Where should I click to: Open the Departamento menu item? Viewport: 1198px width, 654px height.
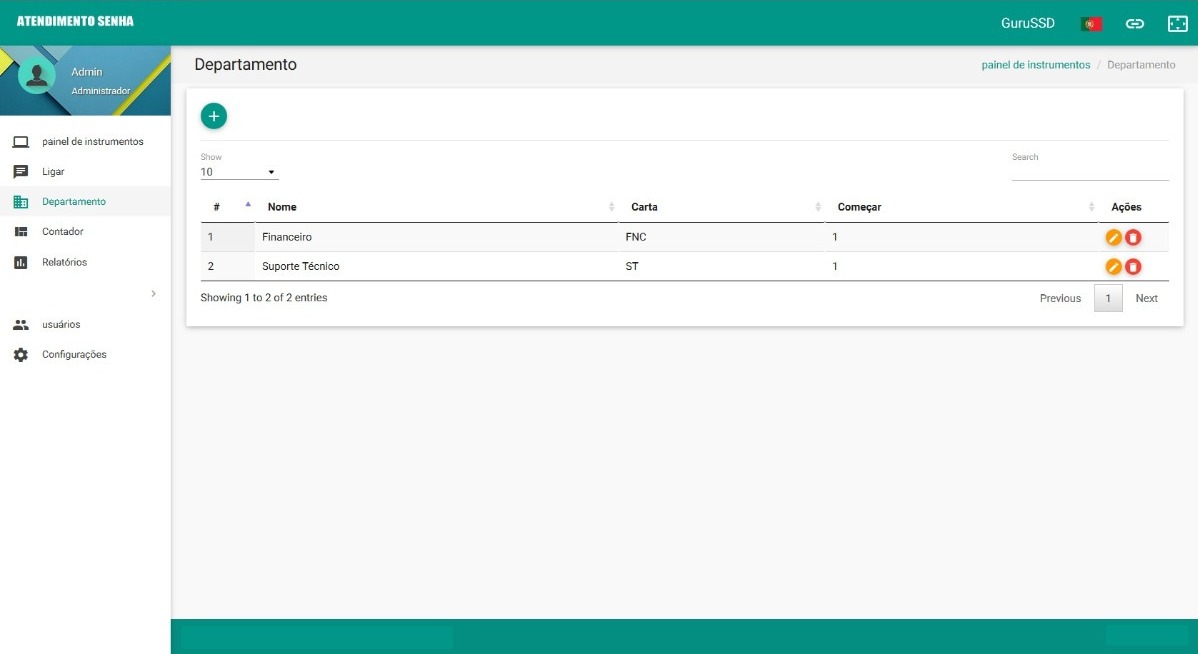tap(74, 201)
